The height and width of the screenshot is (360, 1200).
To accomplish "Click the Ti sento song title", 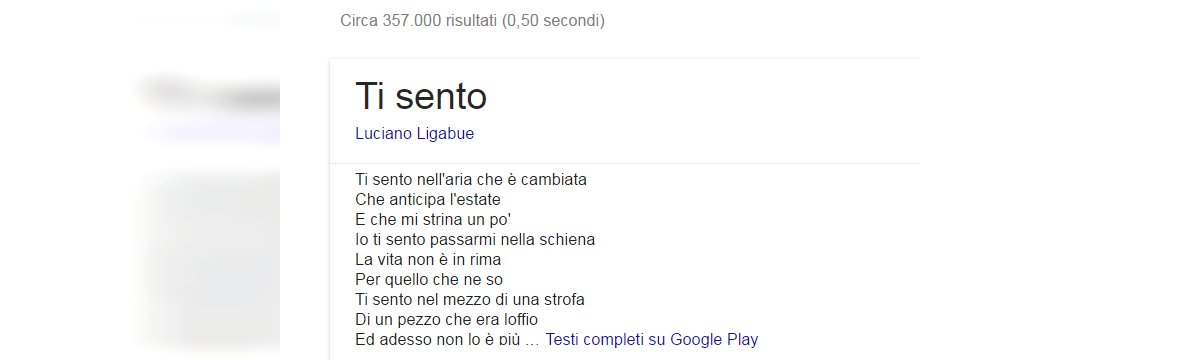I will click(x=421, y=96).
